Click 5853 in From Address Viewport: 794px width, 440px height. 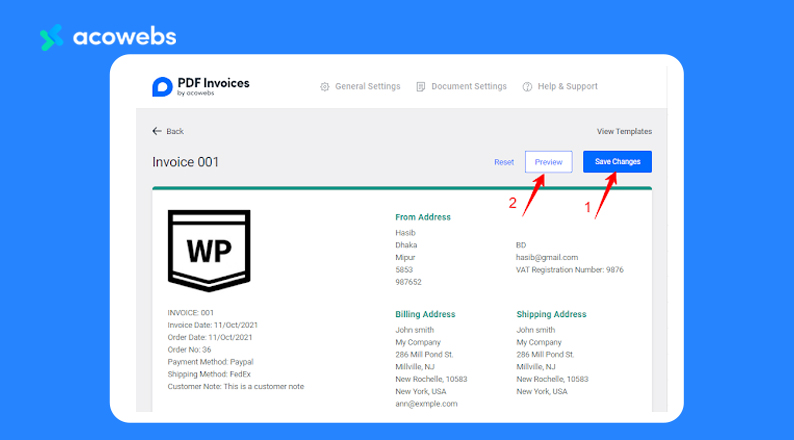[x=404, y=270]
